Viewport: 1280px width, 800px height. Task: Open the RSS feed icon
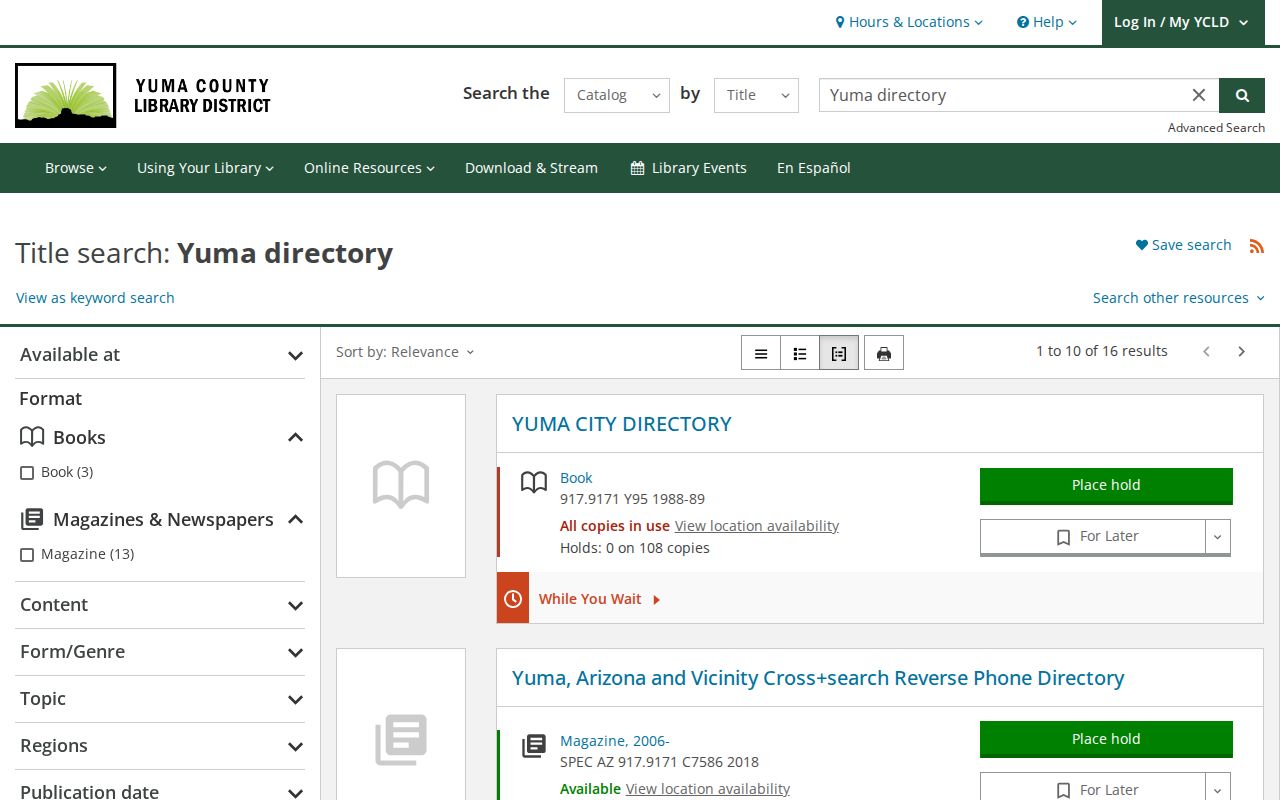[x=1257, y=246]
